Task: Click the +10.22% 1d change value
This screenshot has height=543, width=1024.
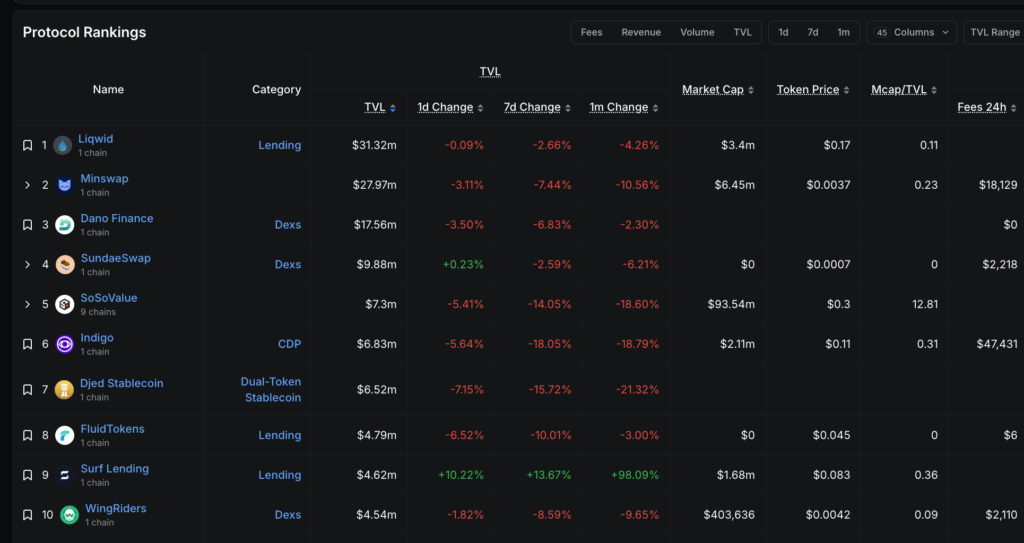Action: 463,475
